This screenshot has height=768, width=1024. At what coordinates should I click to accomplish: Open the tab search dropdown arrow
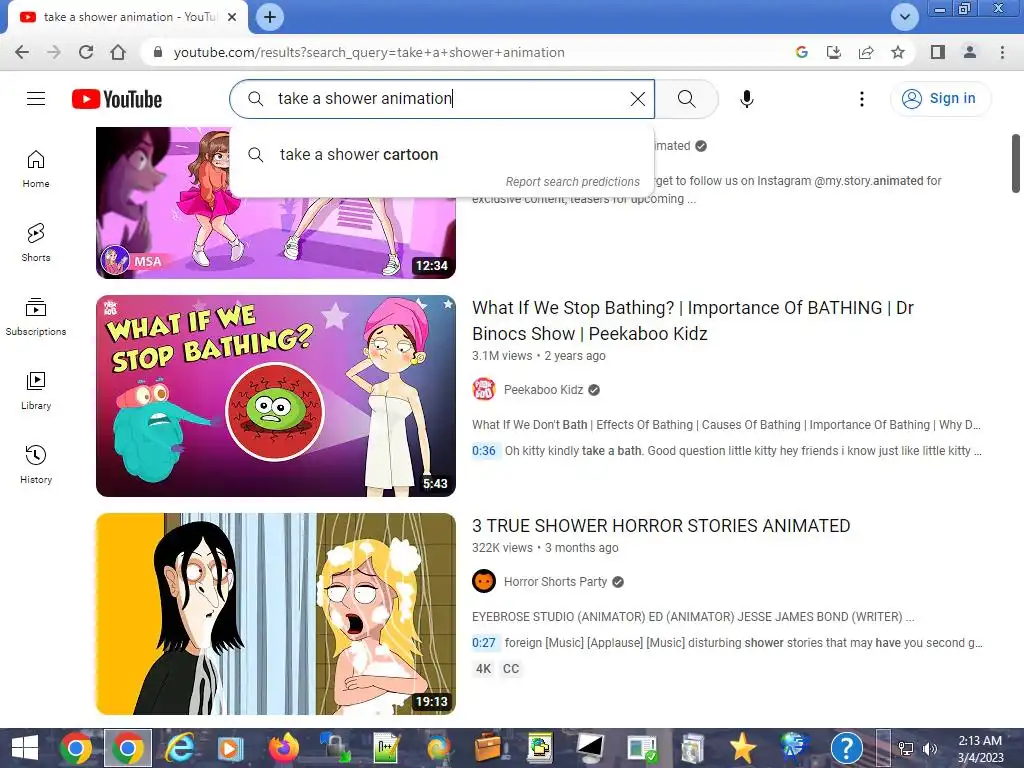904,17
